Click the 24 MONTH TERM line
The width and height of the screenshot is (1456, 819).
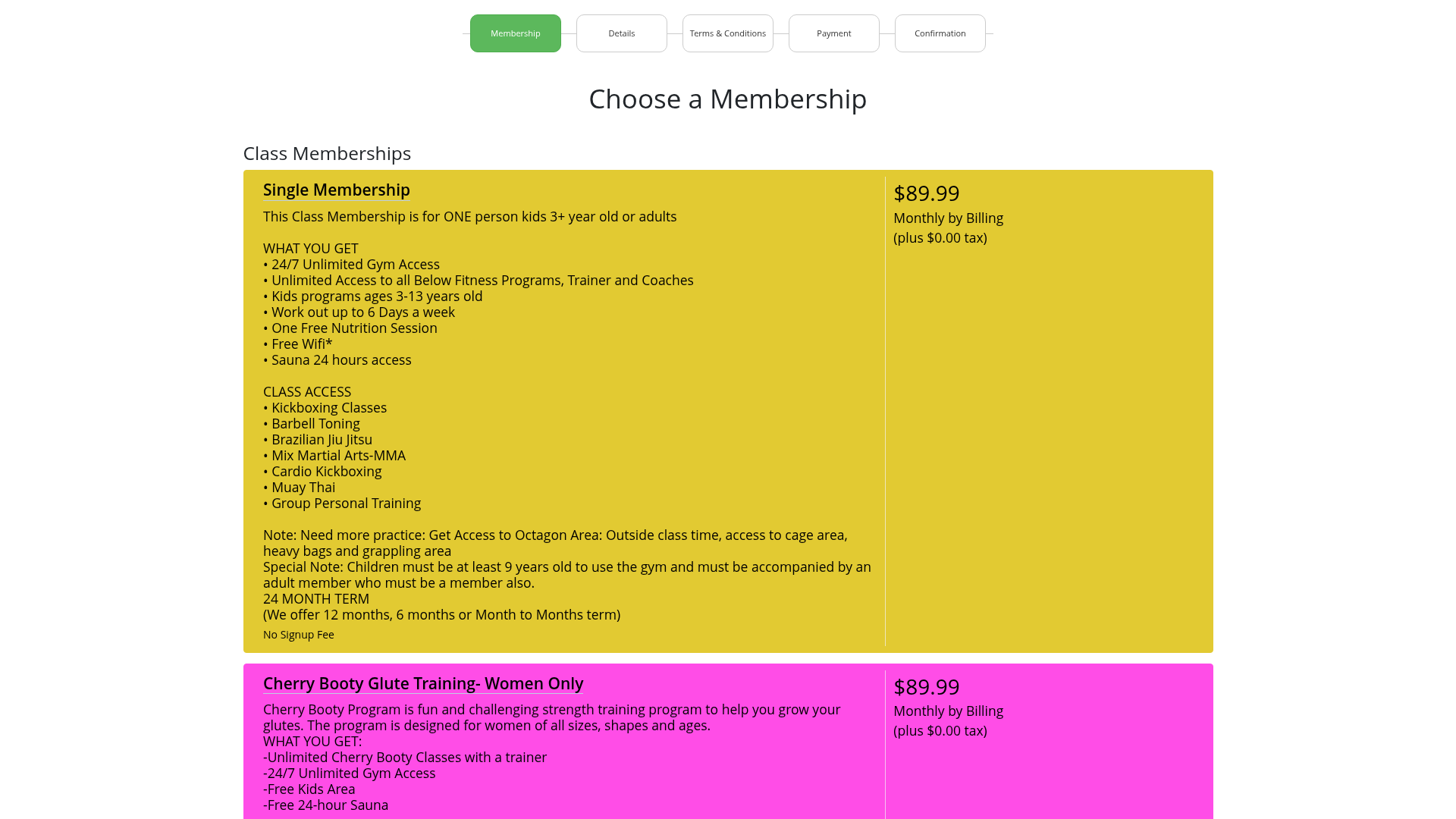tap(316, 599)
